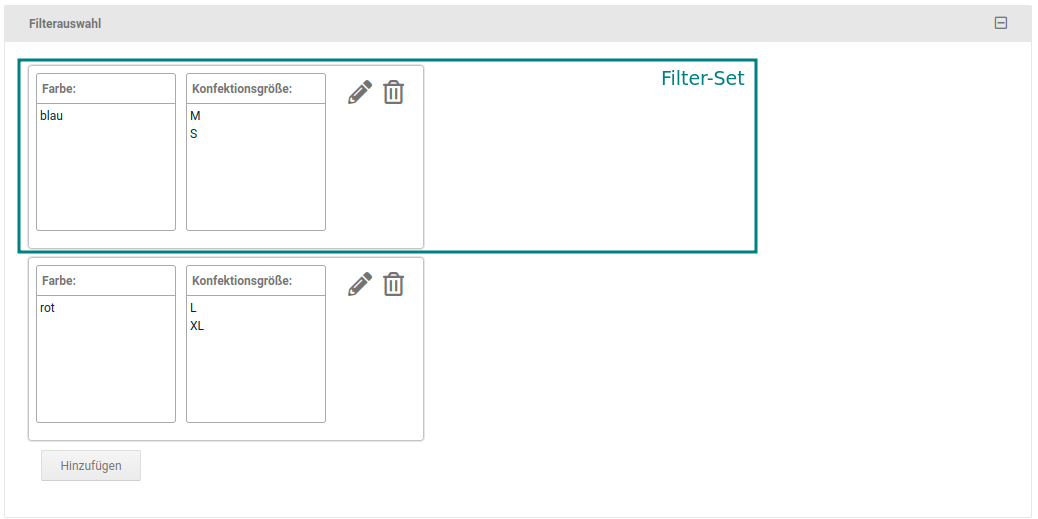
Task: Click empty space below S in size list
Action: [255, 185]
